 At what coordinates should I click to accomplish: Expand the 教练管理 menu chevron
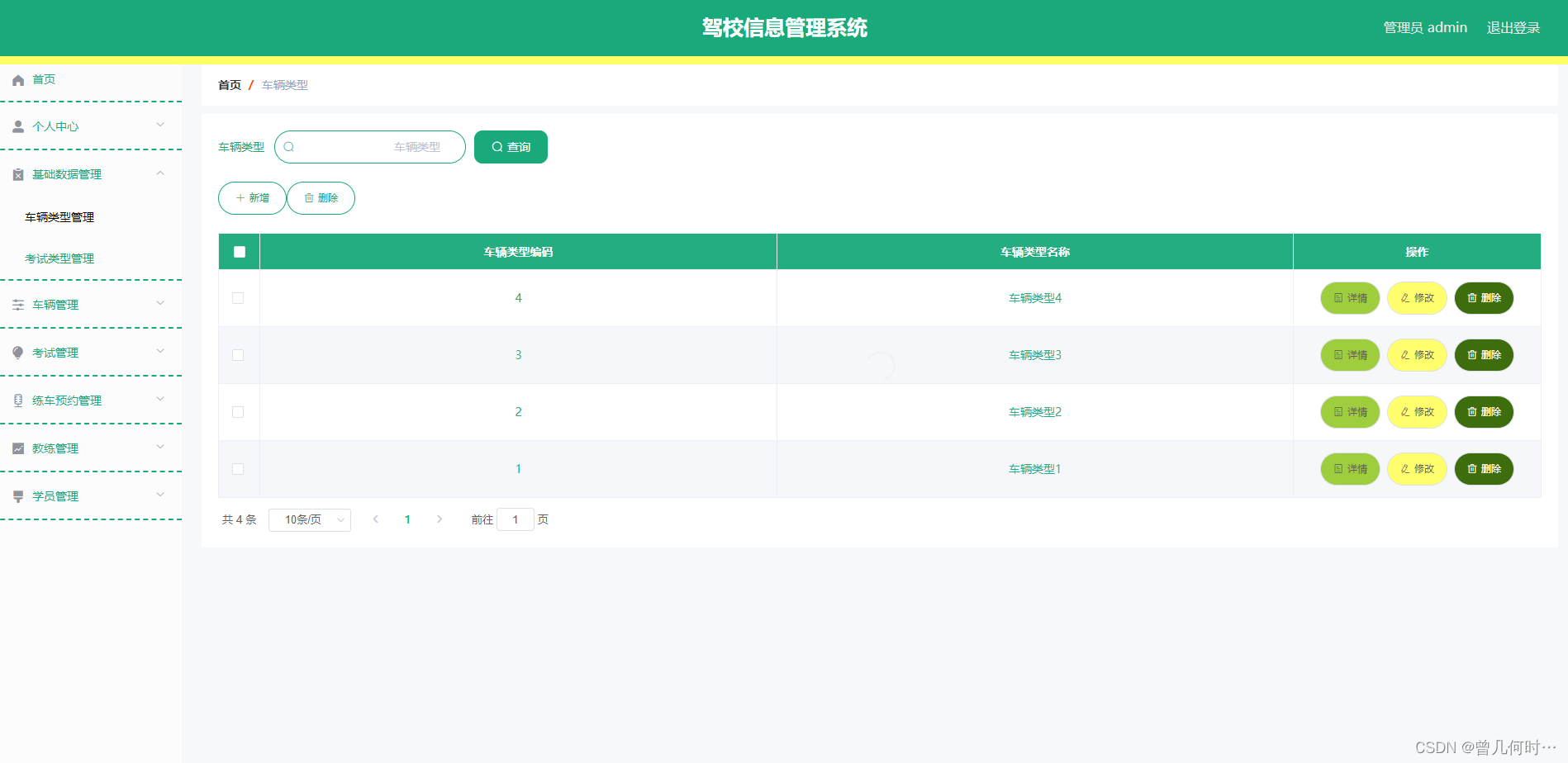160,447
